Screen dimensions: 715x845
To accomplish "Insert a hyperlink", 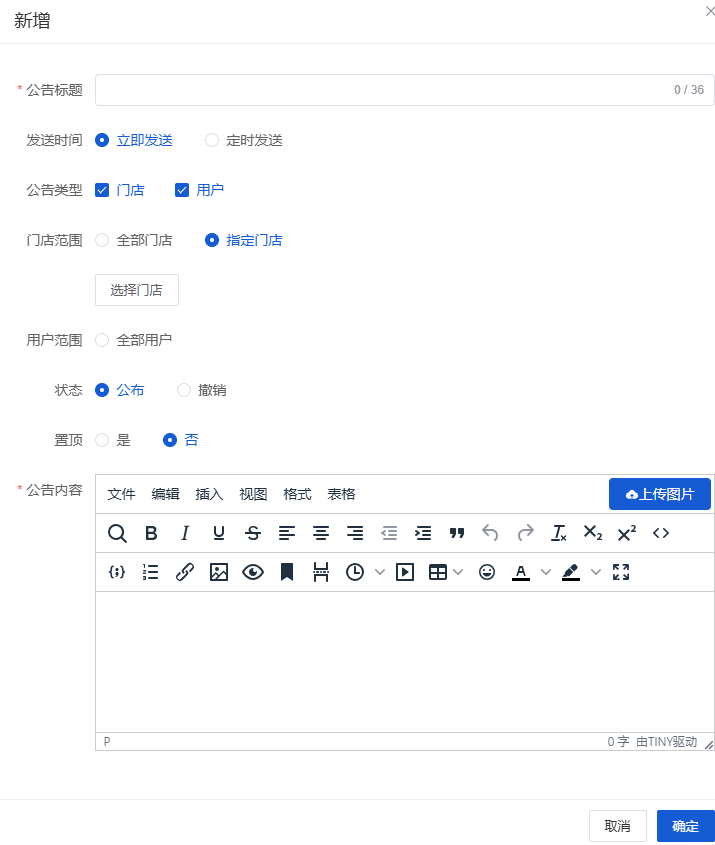I will (185, 572).
